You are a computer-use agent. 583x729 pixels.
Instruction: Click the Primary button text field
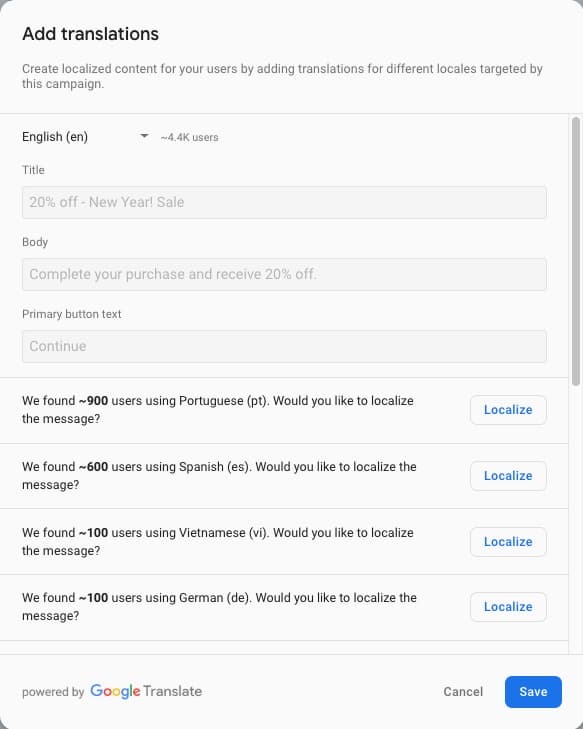click(x=284, y=346)
